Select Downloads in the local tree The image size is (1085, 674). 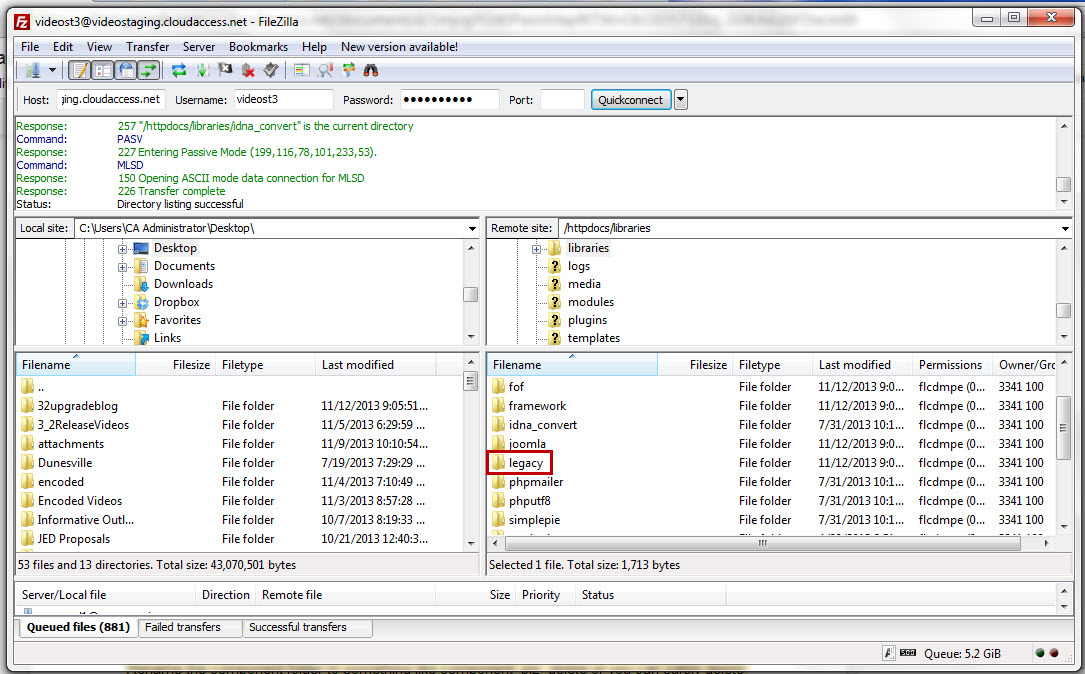[183, 284]
